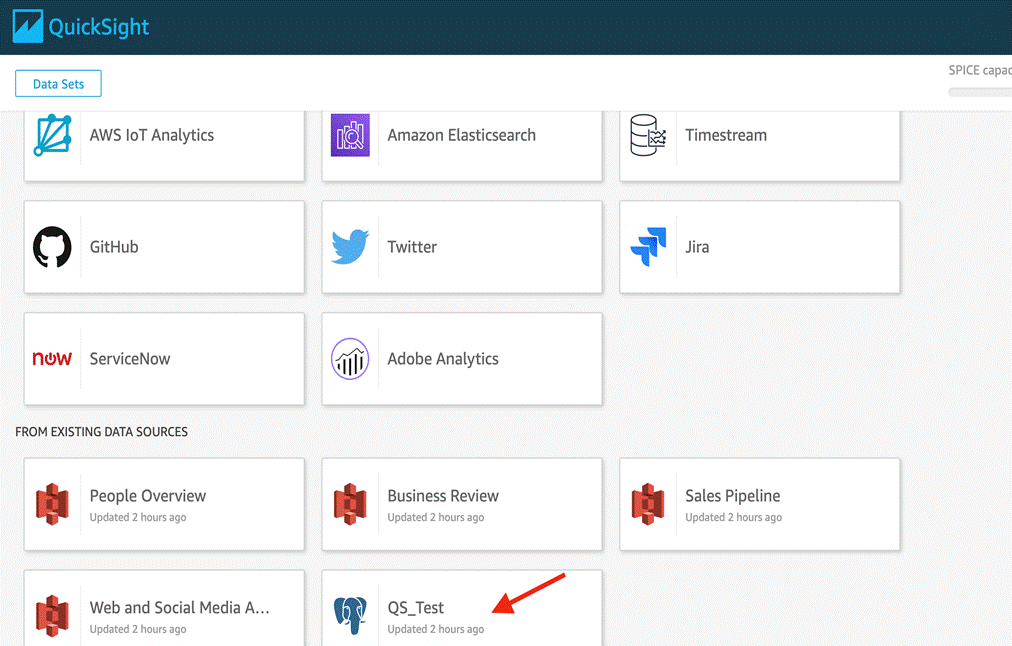Viewport: 1012px width, 646px height.
Task: Click the Business Review S3 icon
Action: click(350, 504)
